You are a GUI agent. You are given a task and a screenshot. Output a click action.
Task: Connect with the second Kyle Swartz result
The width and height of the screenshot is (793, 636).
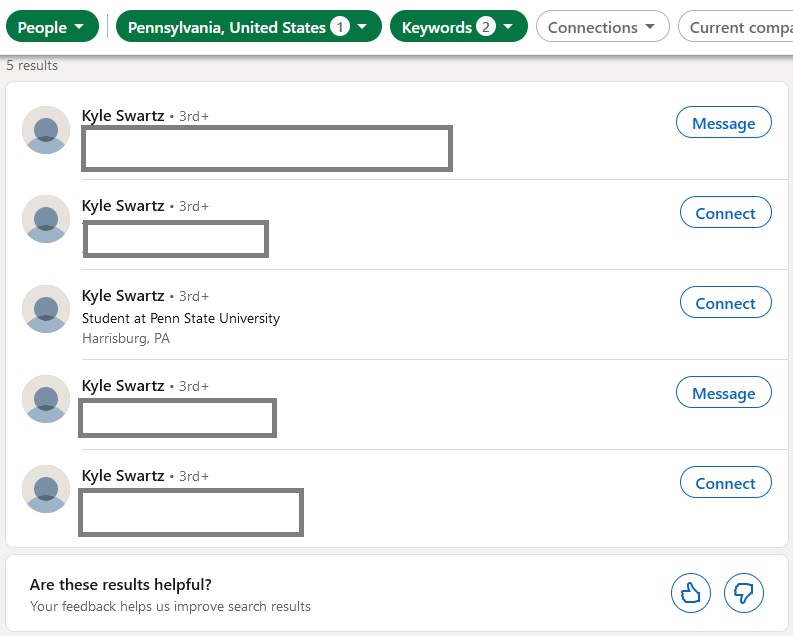tap(726, 212)
